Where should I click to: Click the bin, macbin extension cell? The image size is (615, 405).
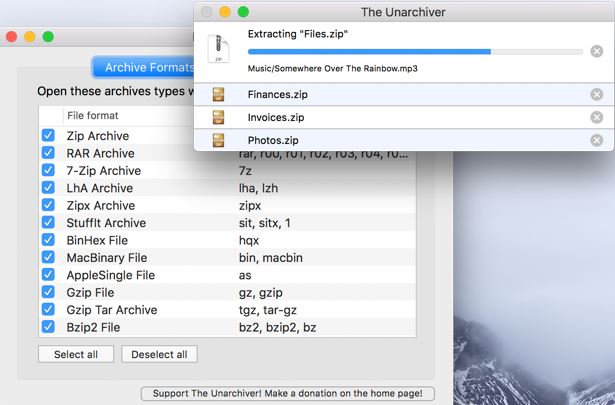271,258
